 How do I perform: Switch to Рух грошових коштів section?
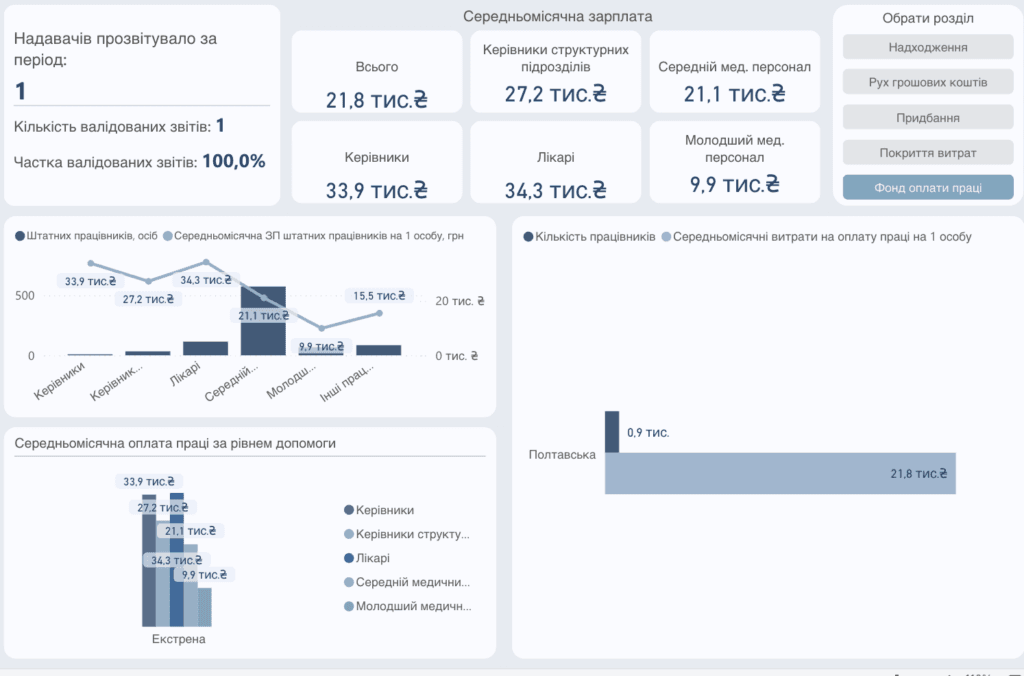coord(927,82)
